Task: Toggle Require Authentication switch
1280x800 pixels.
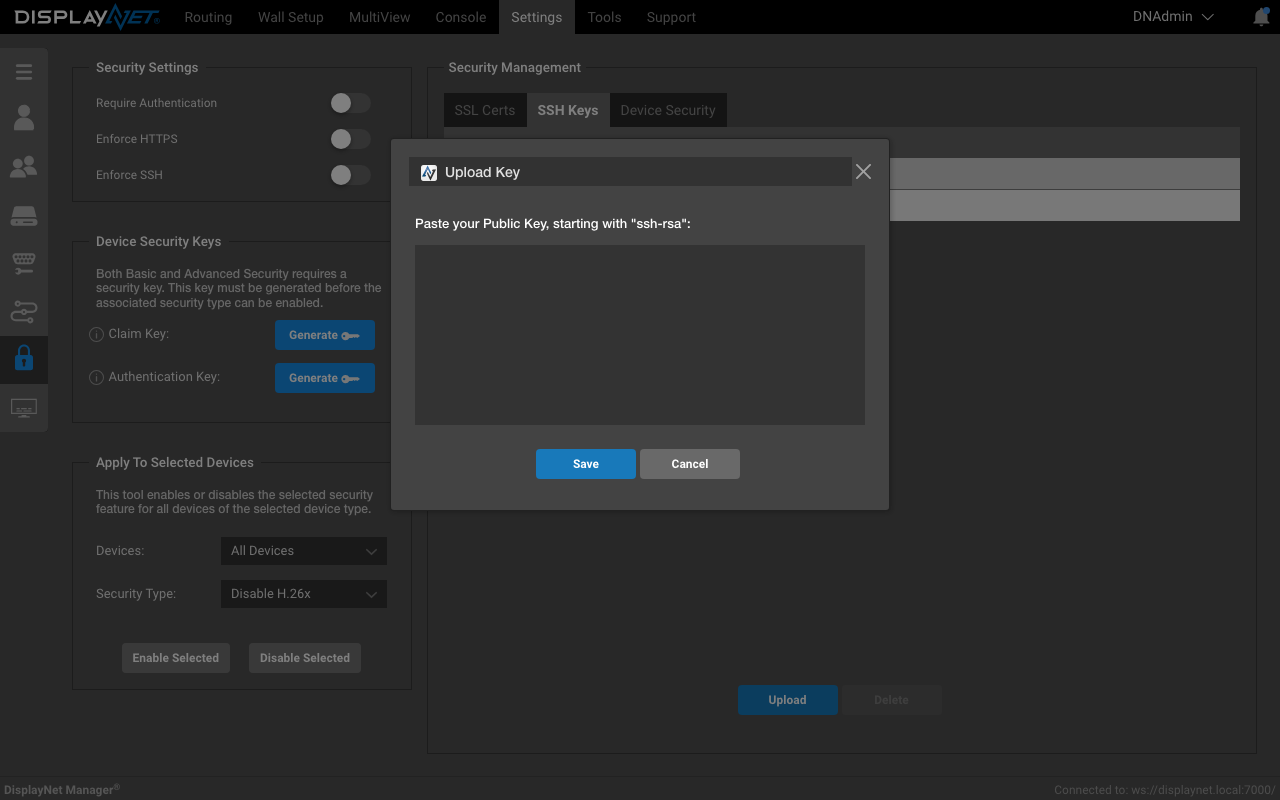Action: (x=350, y=103)
